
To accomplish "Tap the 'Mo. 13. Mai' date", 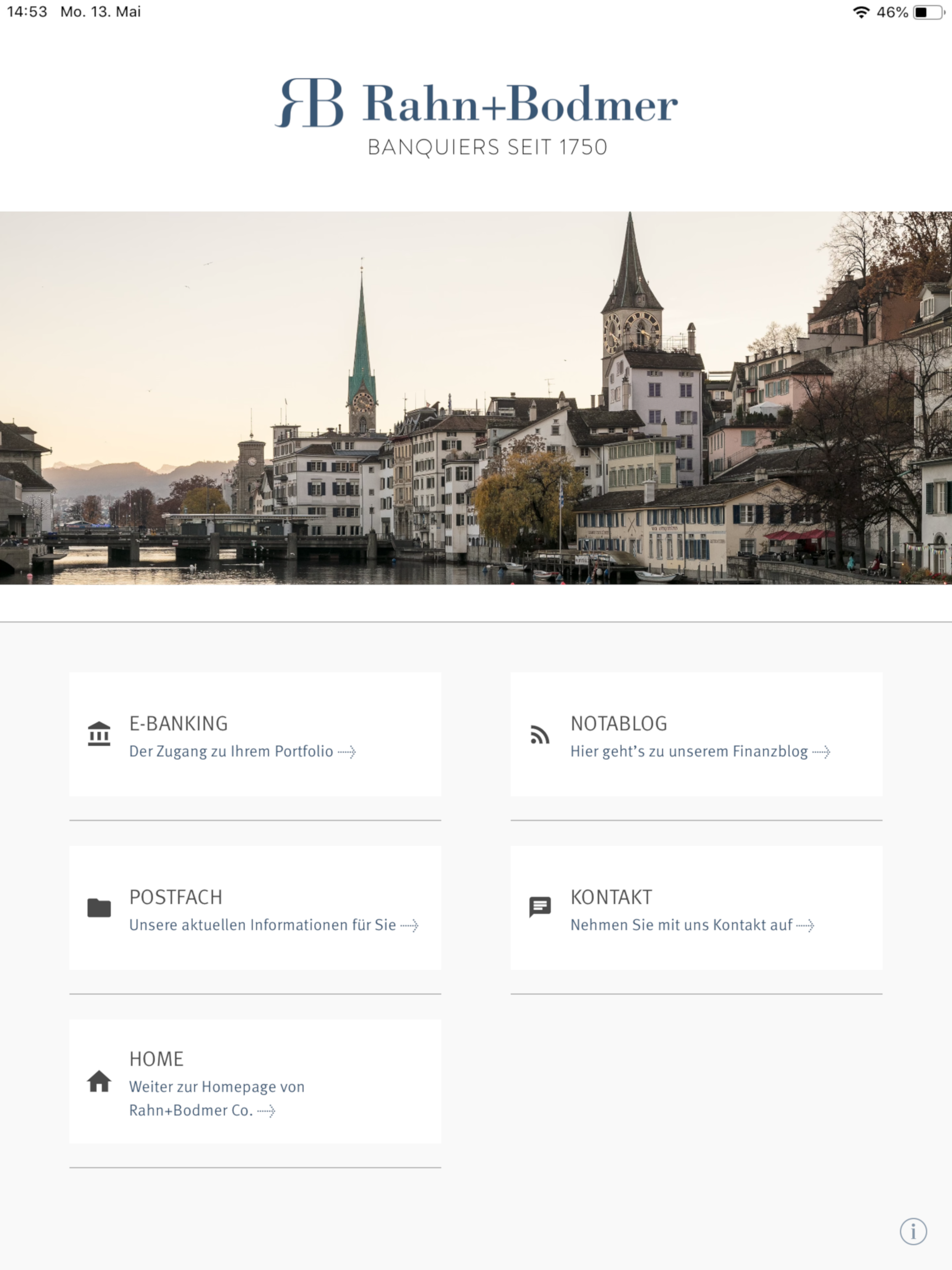I will pos(100,12).
